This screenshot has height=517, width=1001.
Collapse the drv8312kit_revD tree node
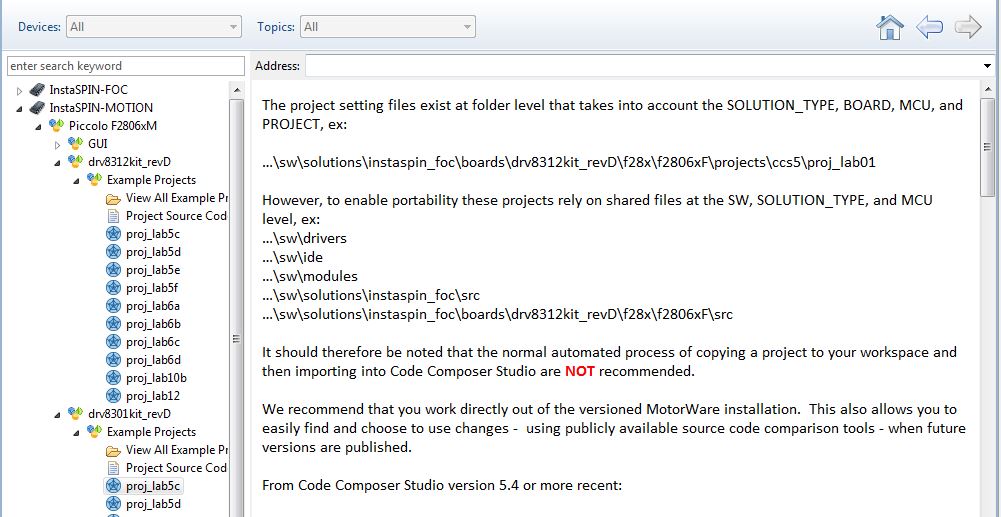[x=57, y=162]
